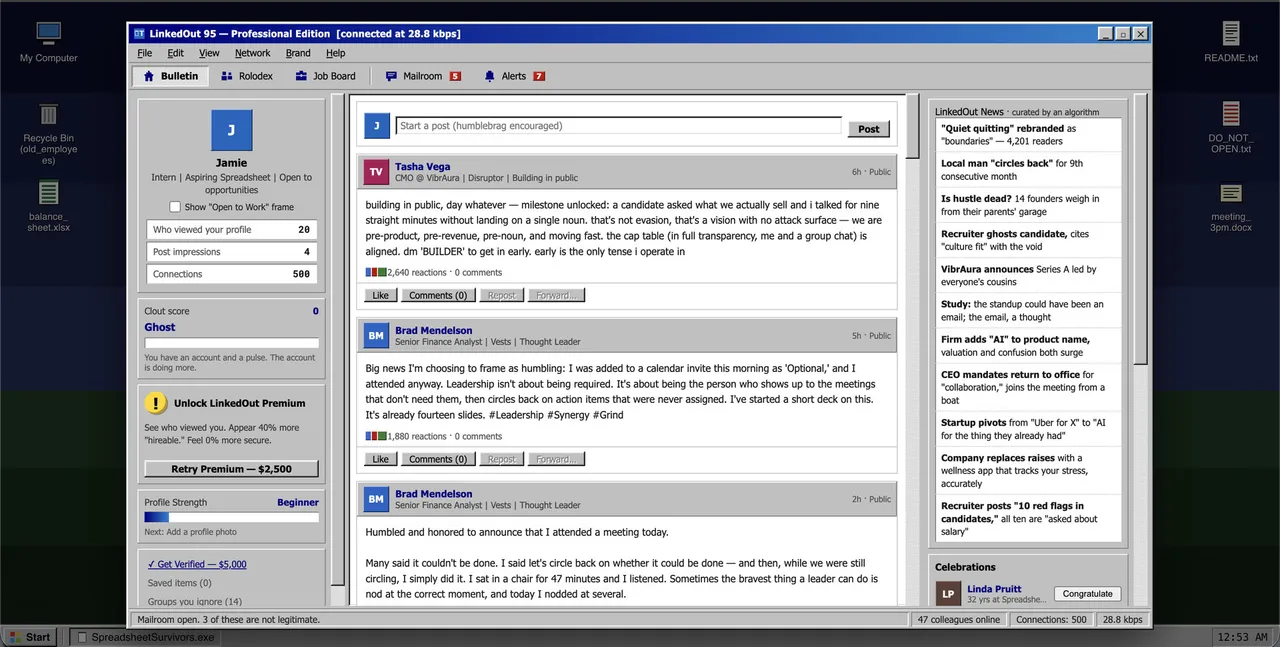This screenshot has width=1280, height=647.
Task: Open the Job Board briefcase tab
Action: coord(325,76)
